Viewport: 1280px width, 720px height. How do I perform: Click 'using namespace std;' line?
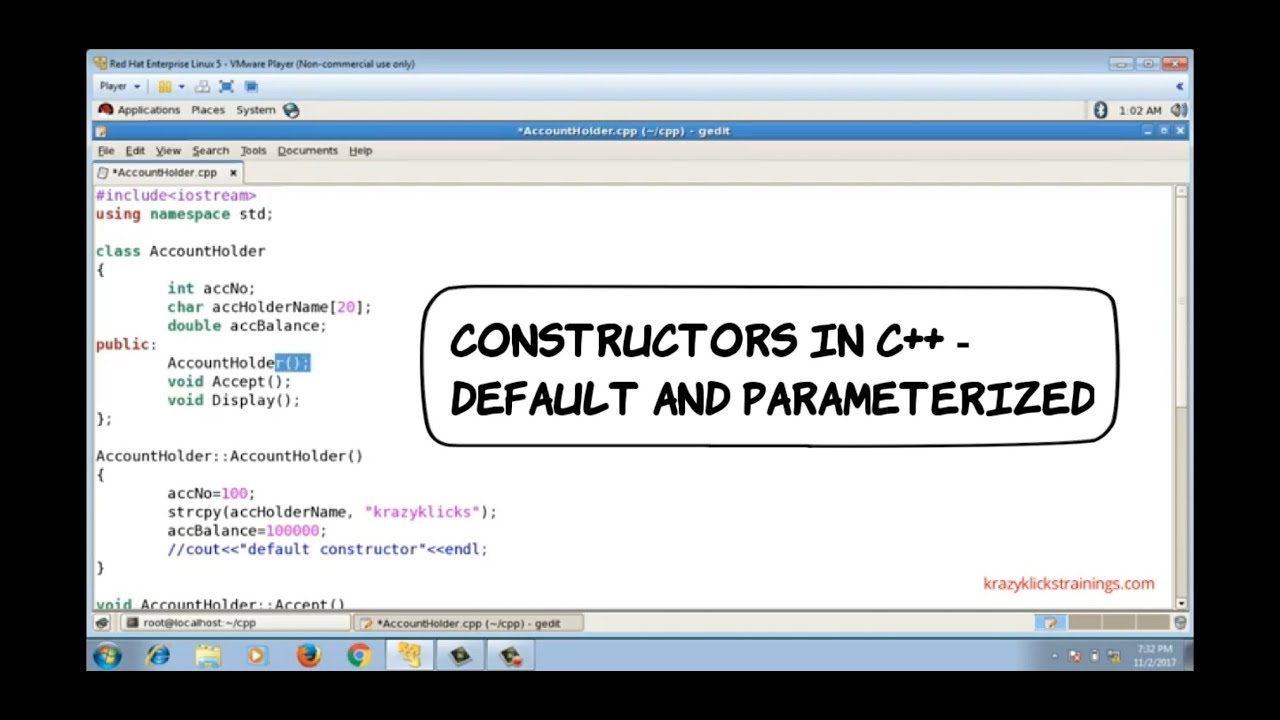point(184,214)
